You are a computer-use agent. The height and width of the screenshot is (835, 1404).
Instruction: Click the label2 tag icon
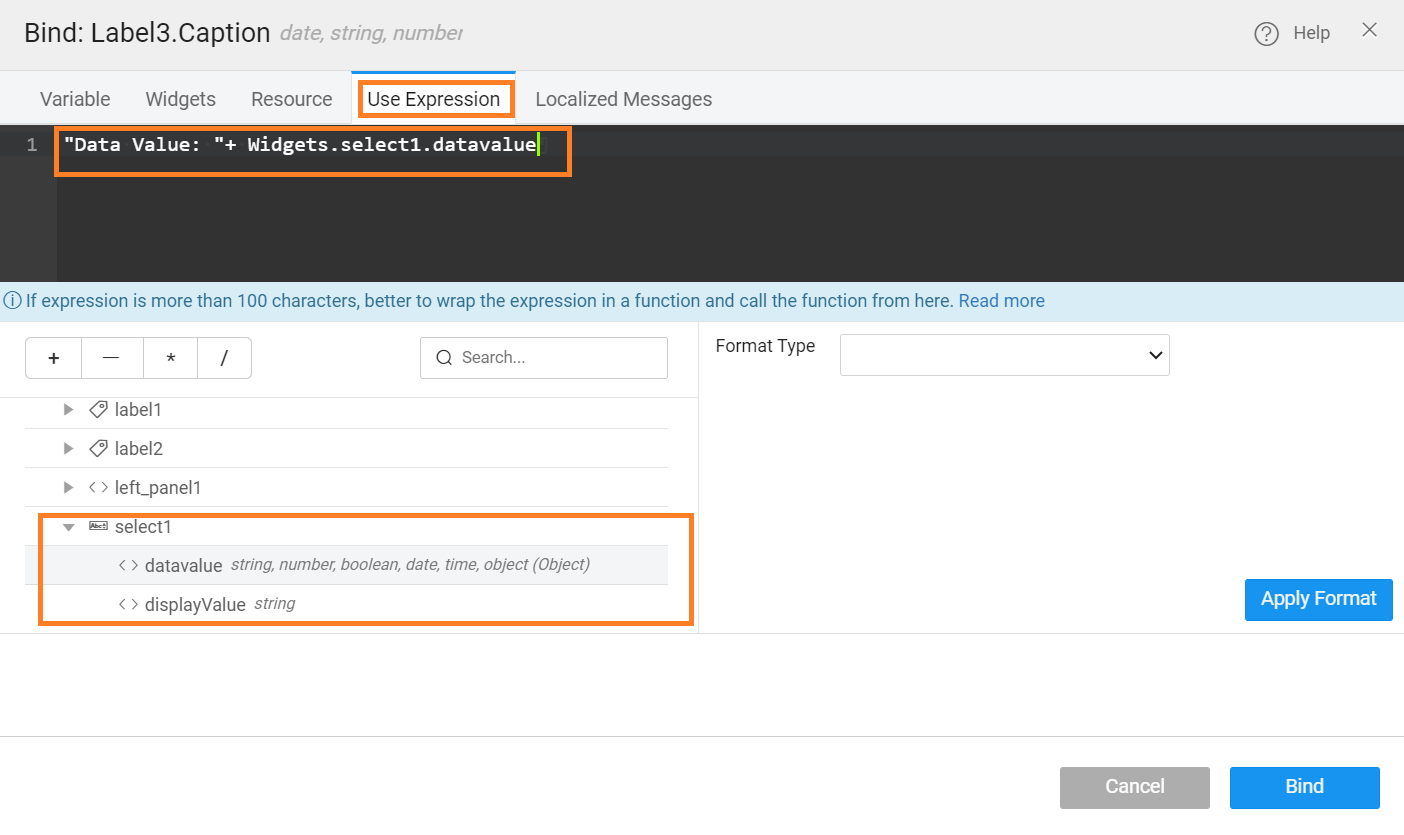tap(98, 448)
